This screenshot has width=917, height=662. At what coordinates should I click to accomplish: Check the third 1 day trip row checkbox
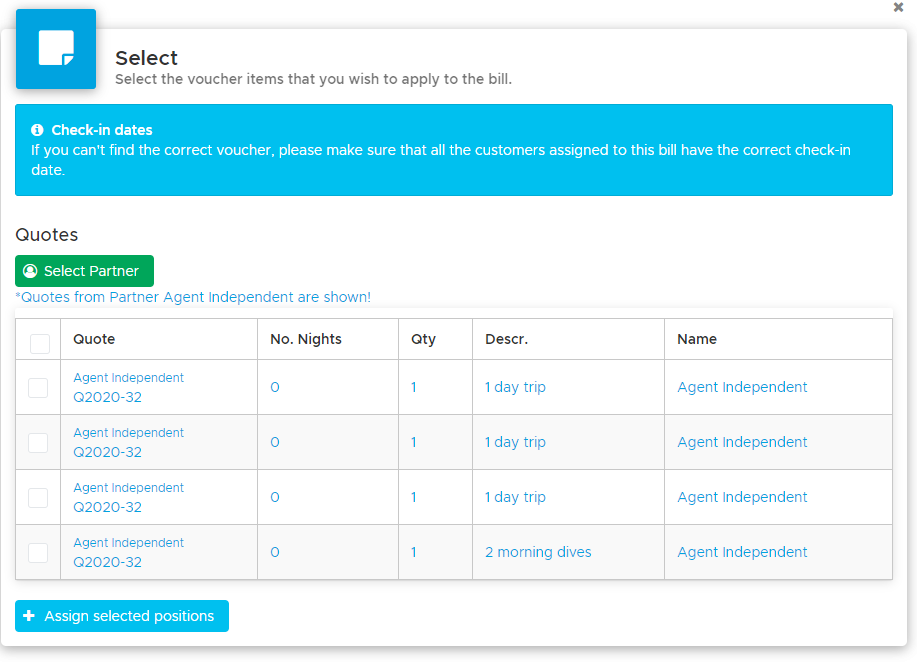(38, 498)
